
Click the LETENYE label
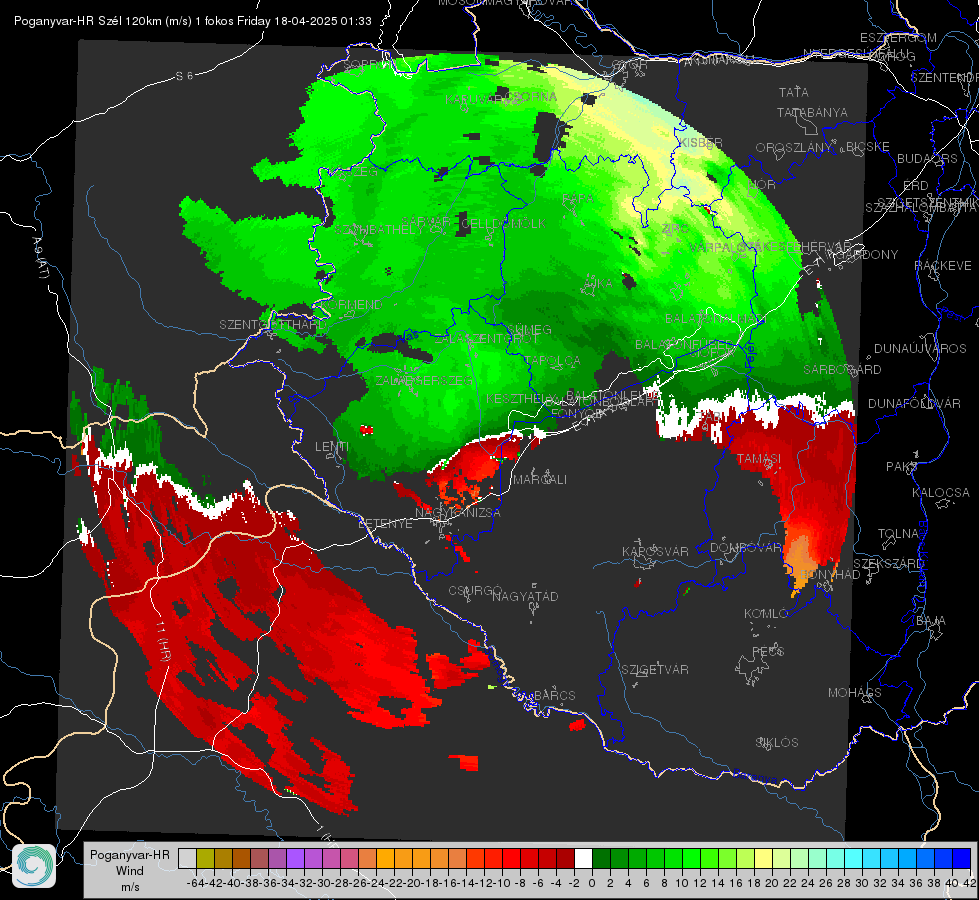pyautogui.click(x=385, y=524)
